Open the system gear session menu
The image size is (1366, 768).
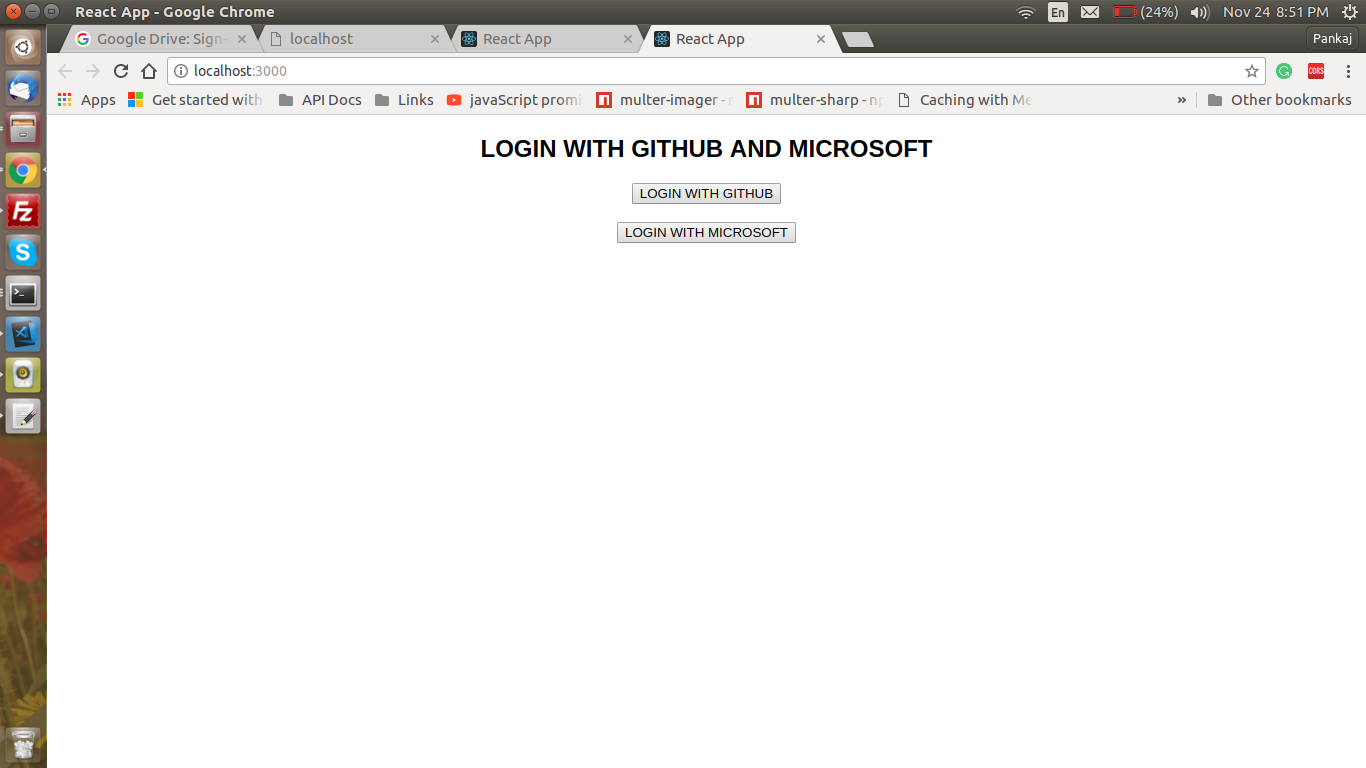(1349, 12)
